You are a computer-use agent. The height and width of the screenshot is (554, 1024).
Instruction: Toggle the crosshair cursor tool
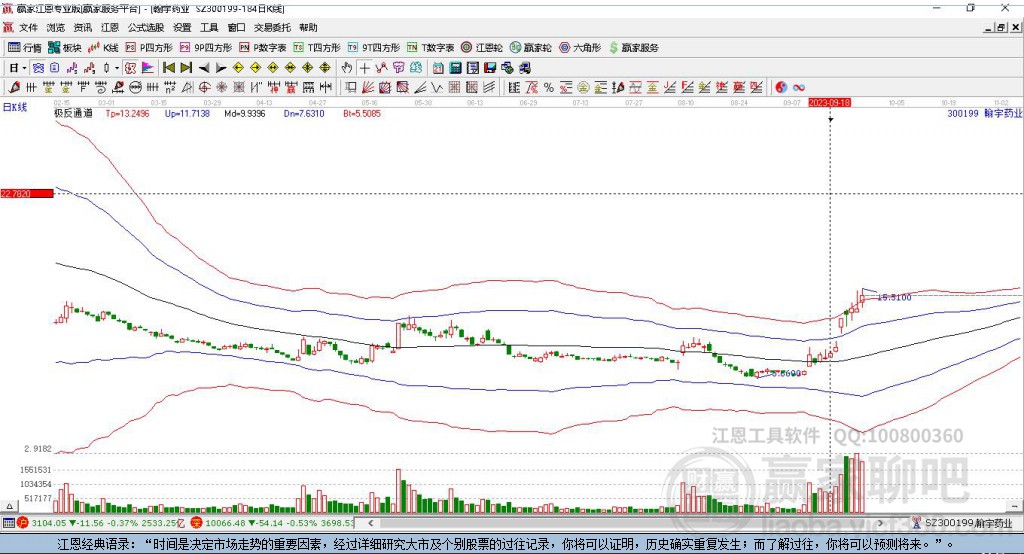tap(364, 68)
